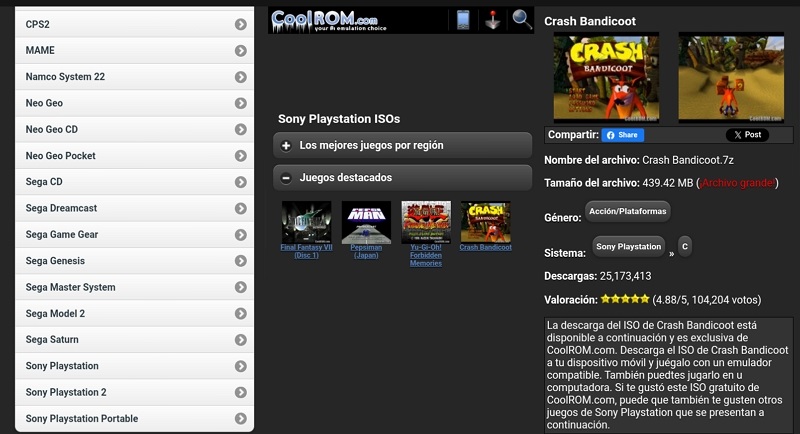Select Sega Dreamcast from the systems list
The width and height of the screenshot is (800, 434).
pyautogui.click(x=135, y=208)
